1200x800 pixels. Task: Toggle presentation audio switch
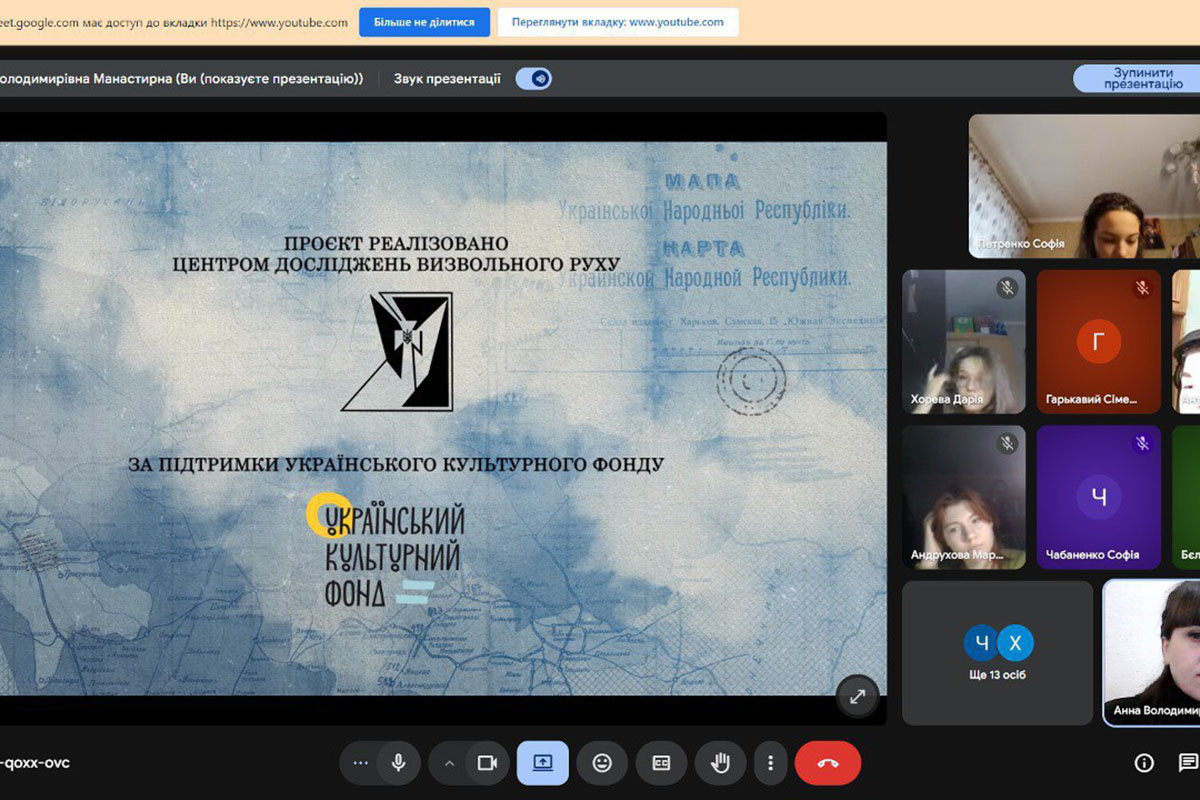click(x=534, y=78)
